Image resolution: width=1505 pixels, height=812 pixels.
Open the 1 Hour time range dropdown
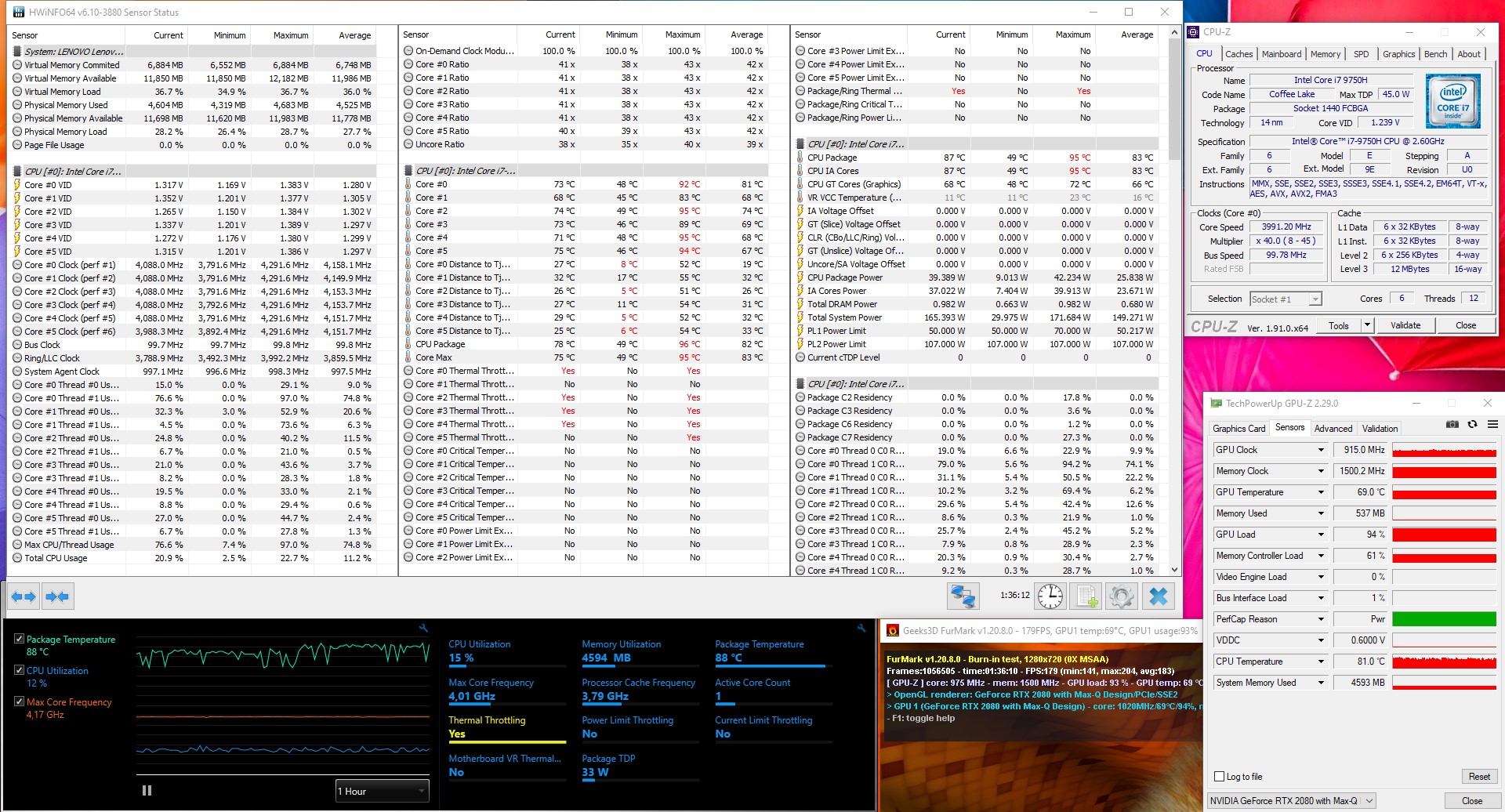pos(382,791)
